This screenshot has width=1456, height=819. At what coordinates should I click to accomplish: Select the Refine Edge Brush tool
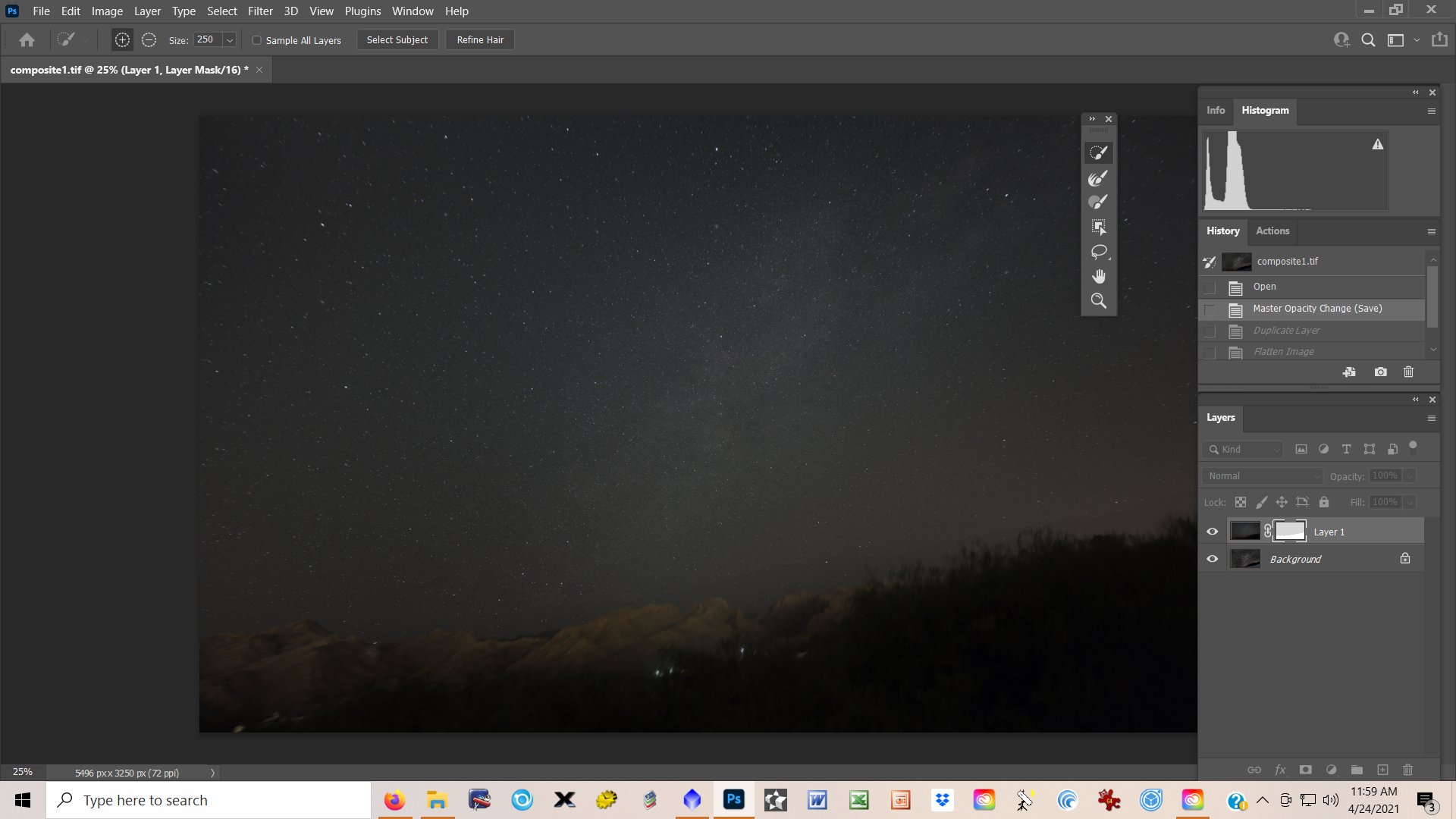1099,177
